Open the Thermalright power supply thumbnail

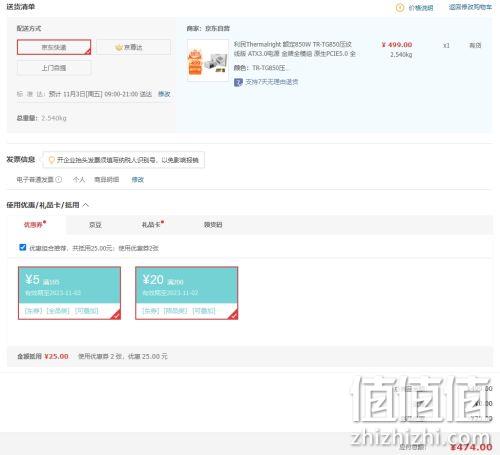tap(208, 60)
